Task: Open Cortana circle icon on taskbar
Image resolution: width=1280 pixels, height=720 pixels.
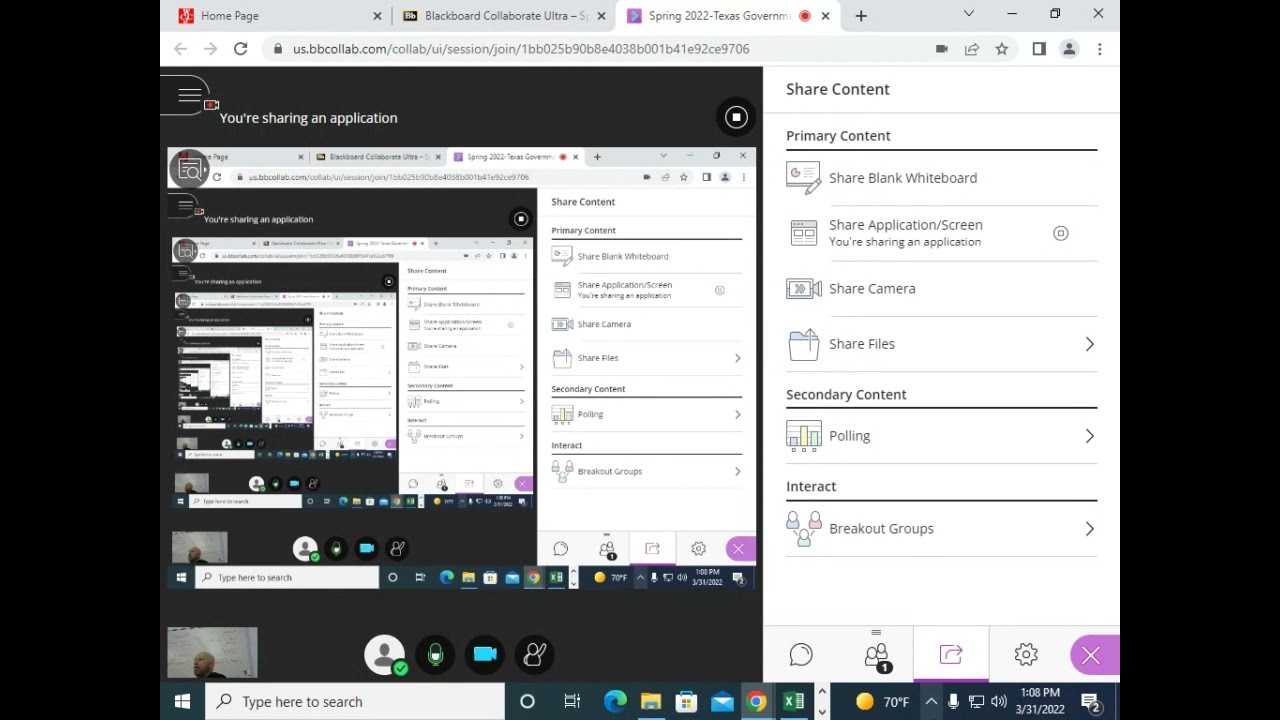Action: click(527, 702)
